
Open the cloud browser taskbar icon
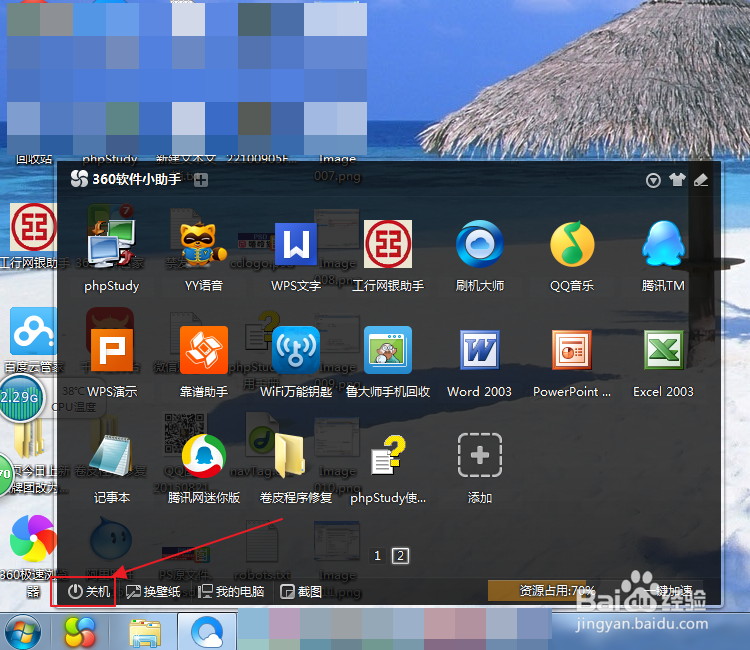[207, 632]
